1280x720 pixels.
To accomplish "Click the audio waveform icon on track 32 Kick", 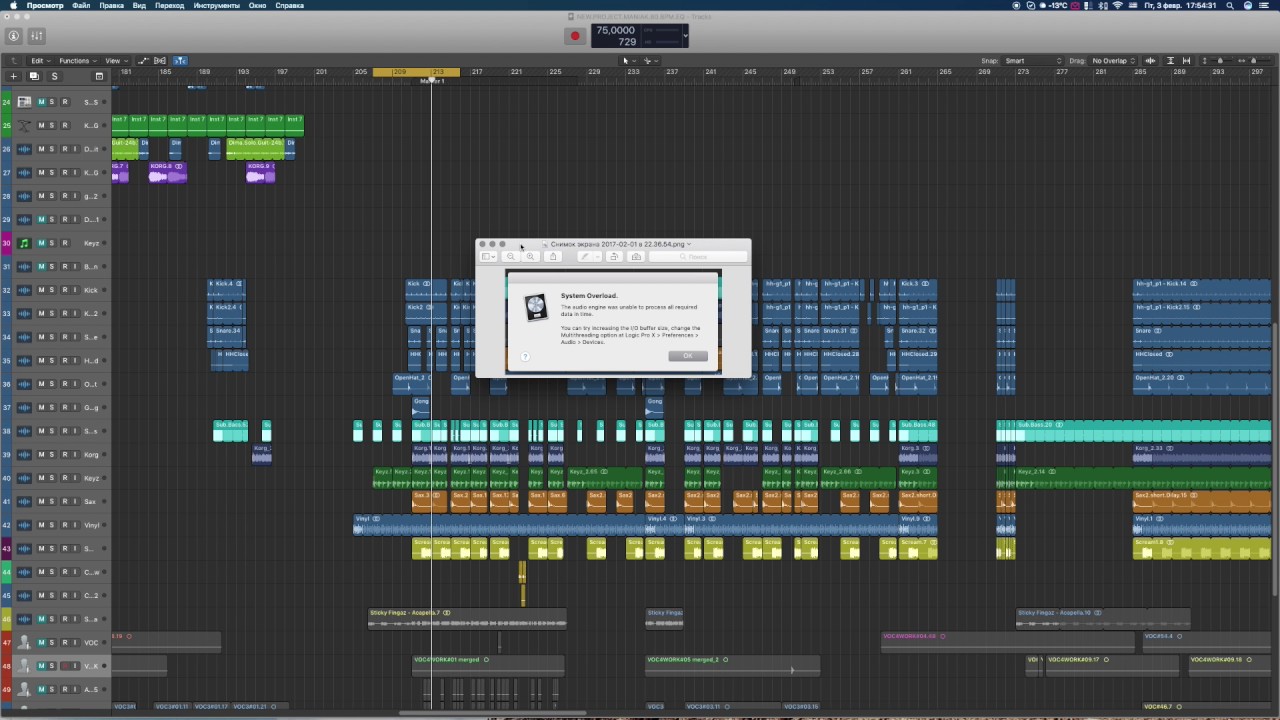I will tap(24, 290).
